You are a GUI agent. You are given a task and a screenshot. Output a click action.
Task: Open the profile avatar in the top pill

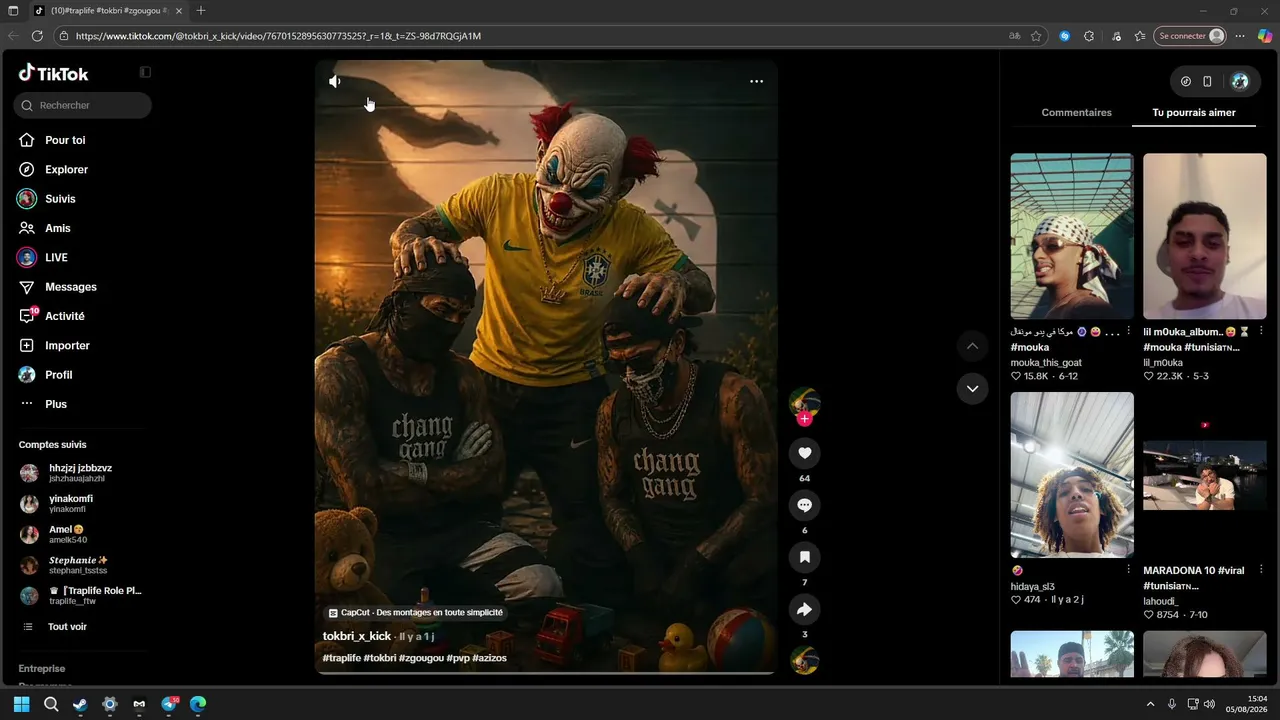(x=1240, y=82)
